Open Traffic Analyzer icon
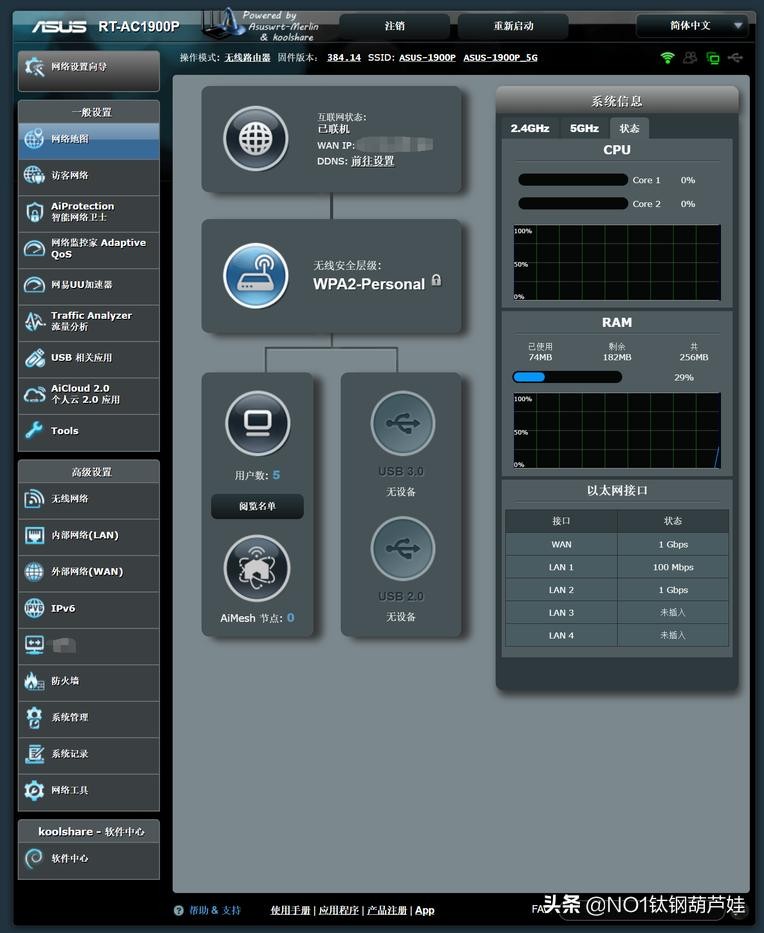764x933 pixels. [x=34, y=321]
